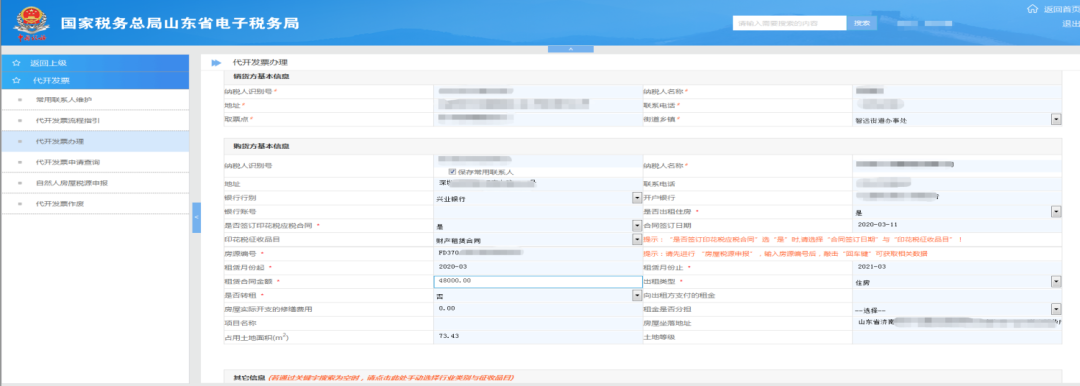This screenshot has width=1080, height=386.
Task: Click the 银行账号 input field
Action: point(538,211)
